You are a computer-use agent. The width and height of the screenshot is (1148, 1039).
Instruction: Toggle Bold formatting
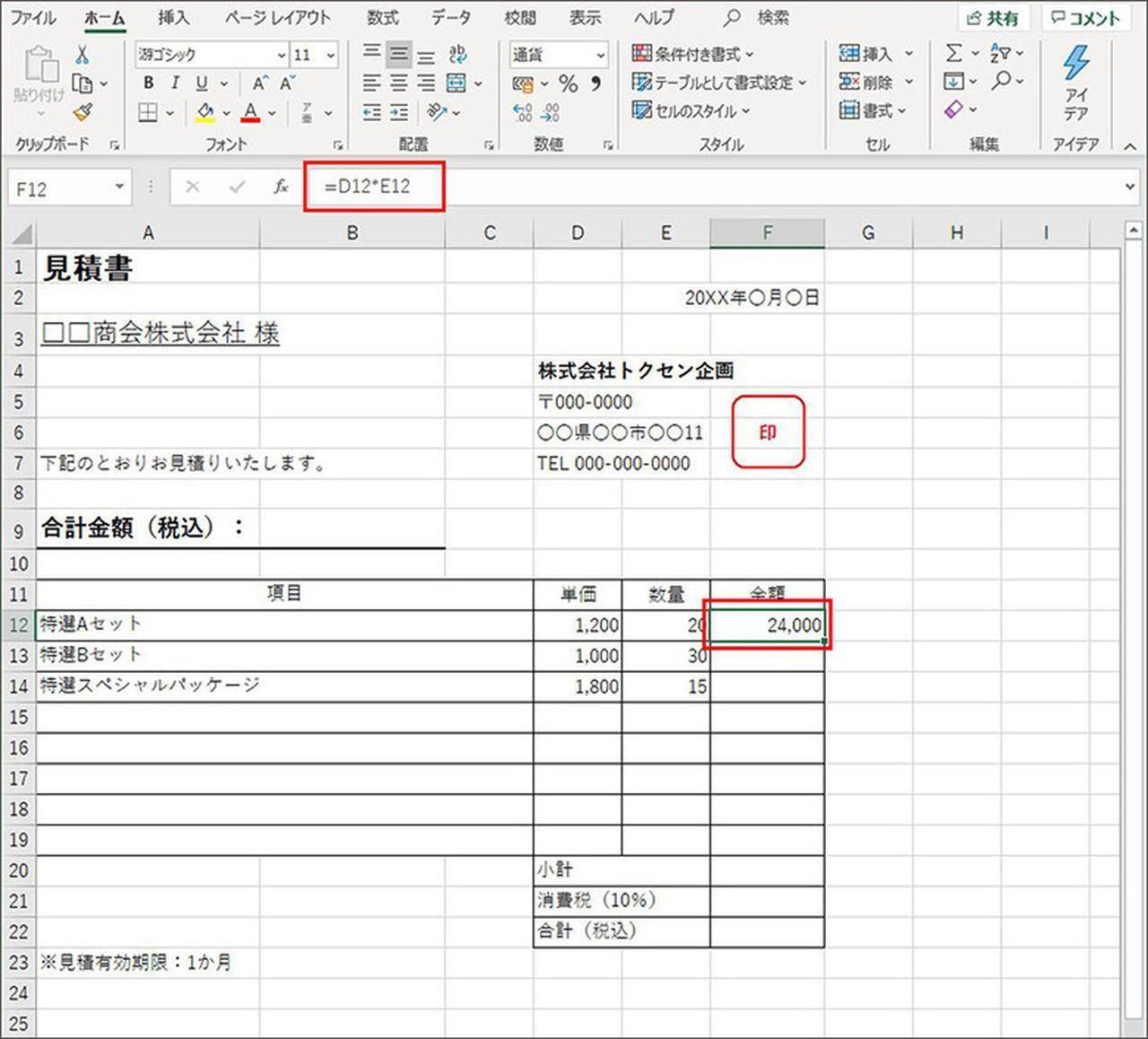(x=149, y=83)
